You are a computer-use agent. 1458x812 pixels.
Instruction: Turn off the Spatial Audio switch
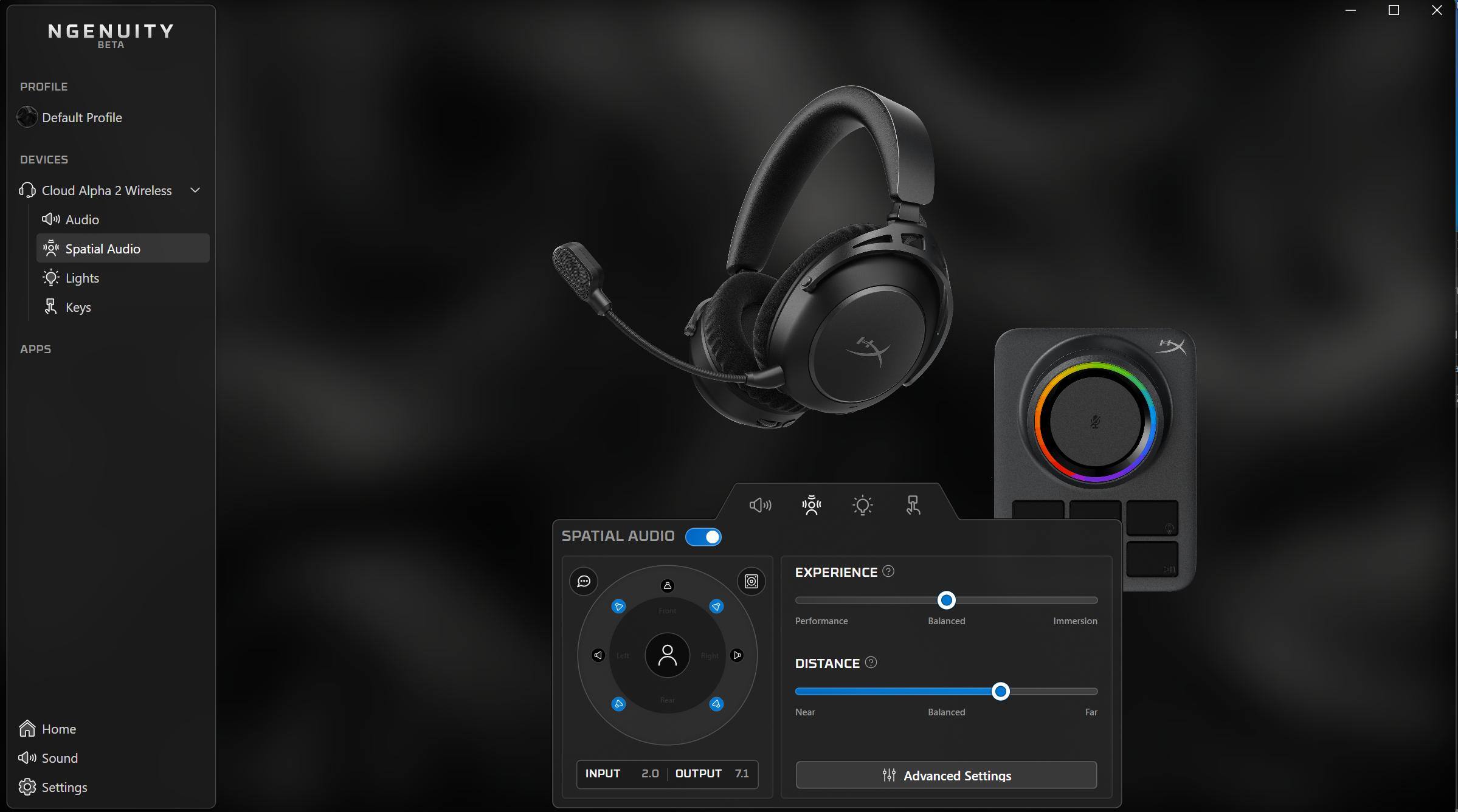703,537
